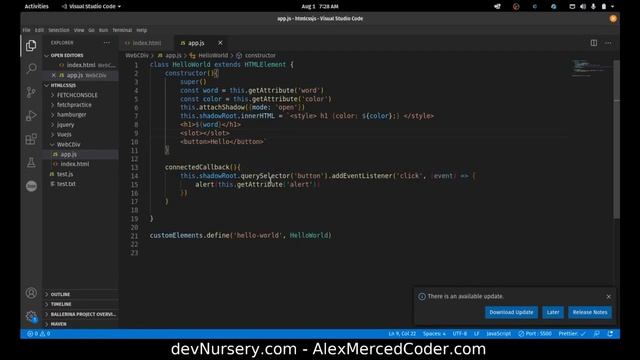
Task: Open the Edit menu
Action: (x=39, y=30)
